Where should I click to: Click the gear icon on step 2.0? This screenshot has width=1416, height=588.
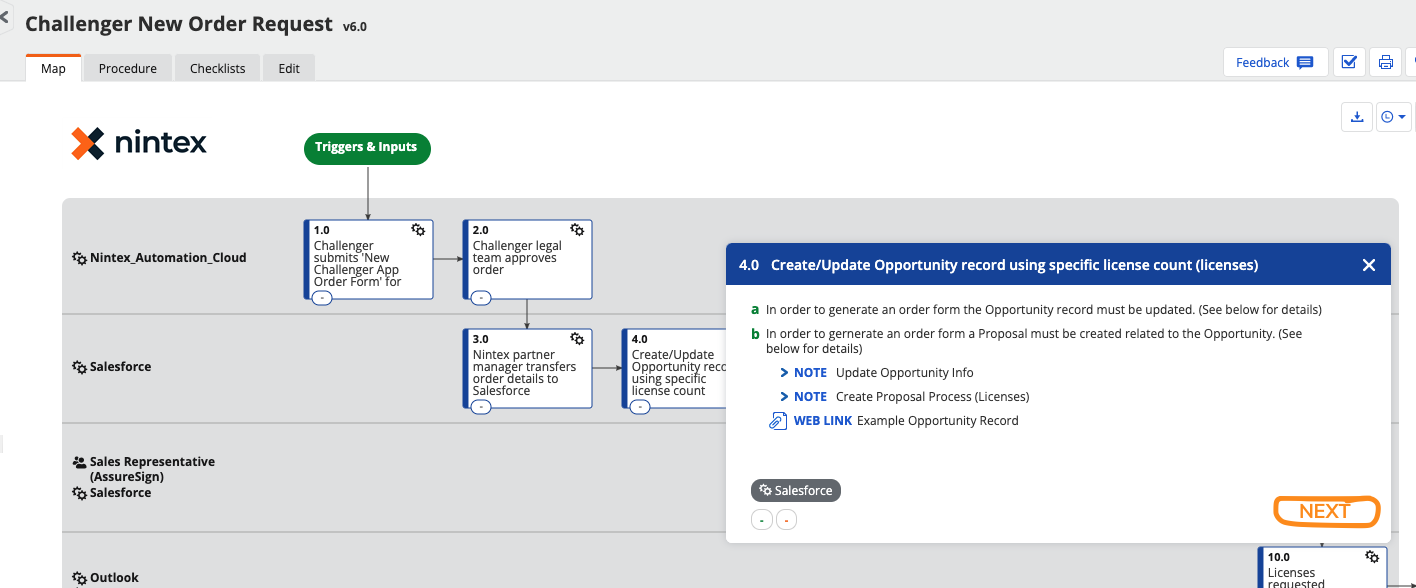[x=577, y=230]
